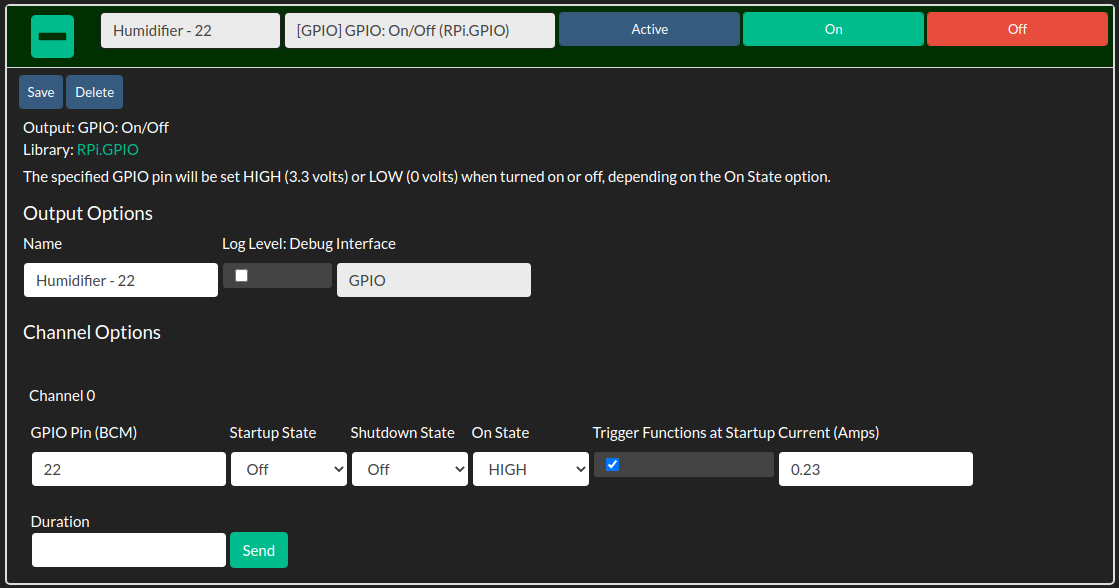
Task: Collapse the output panel with minus icon
Action: [x=52, y=36]
